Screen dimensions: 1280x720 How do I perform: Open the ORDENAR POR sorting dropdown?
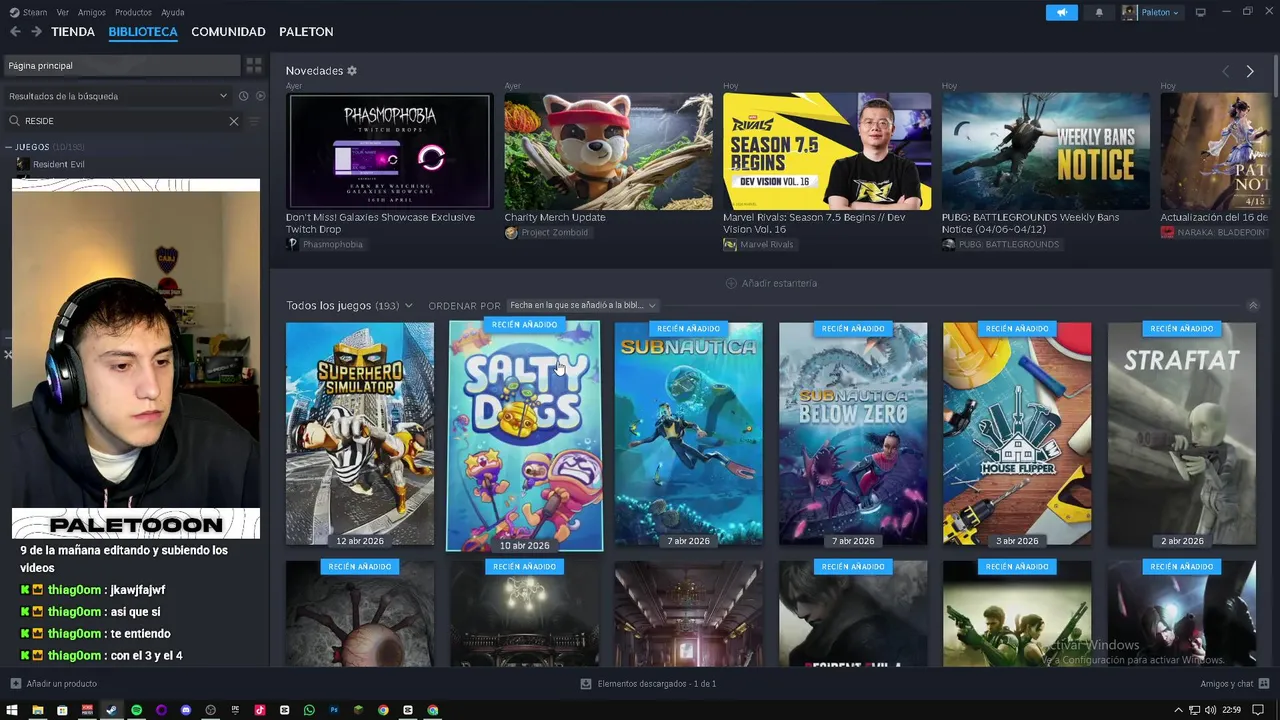coord(583,305)
